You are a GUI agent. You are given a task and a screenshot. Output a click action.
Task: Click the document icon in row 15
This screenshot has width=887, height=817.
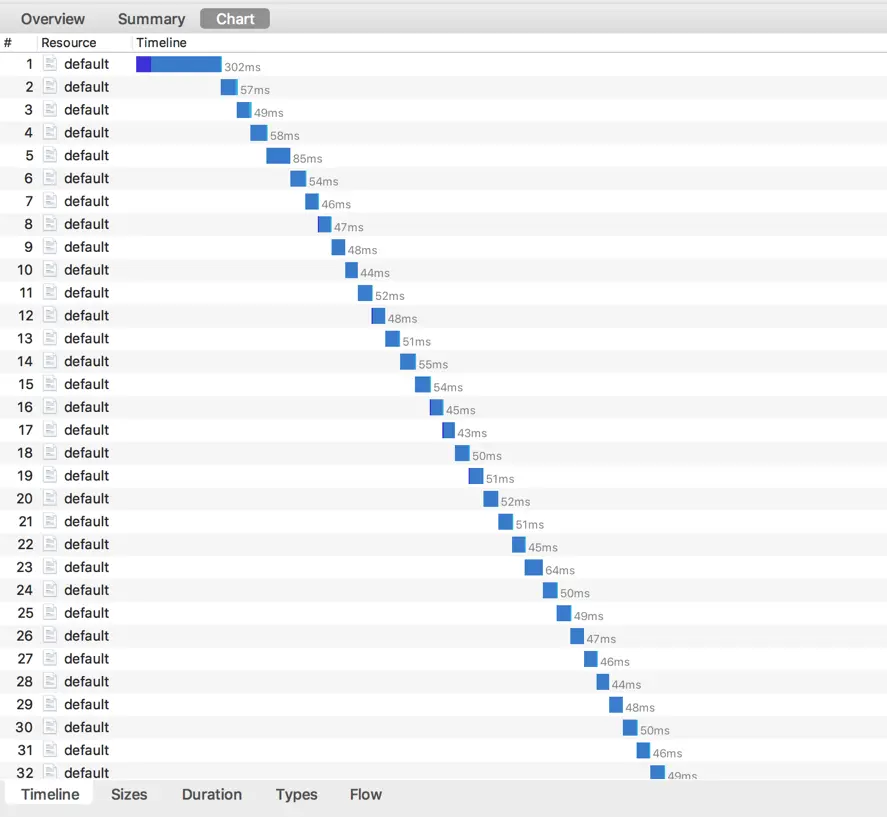50,384
